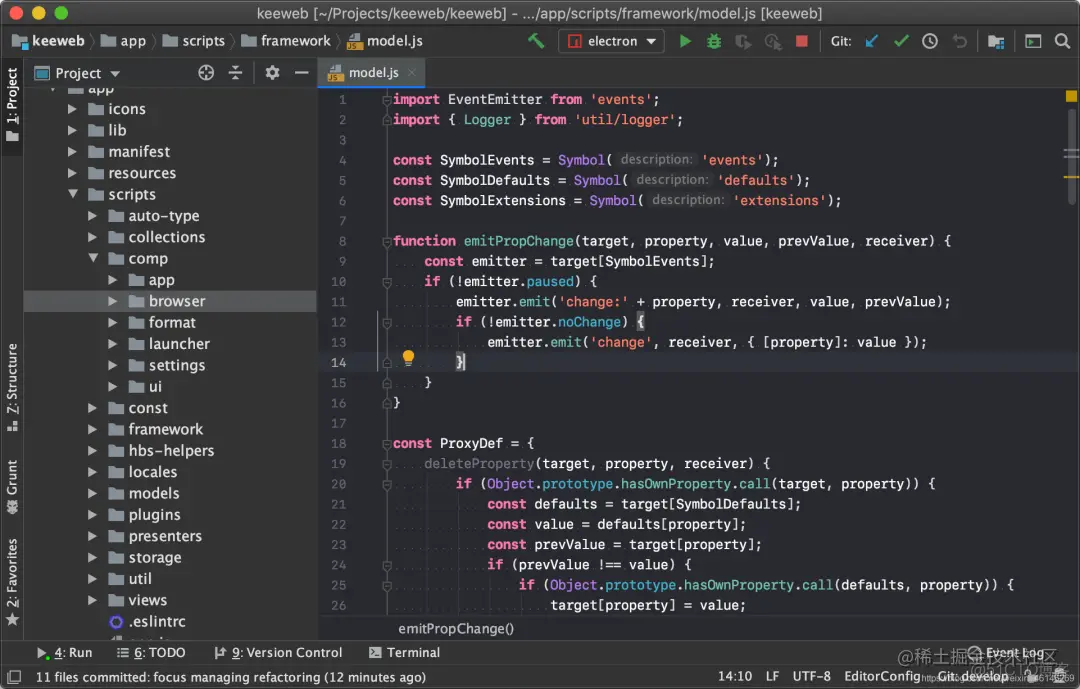Click the emitPropChange() editor breadcrumb
Screen dimensions: 1080x689
pos(456,628)
